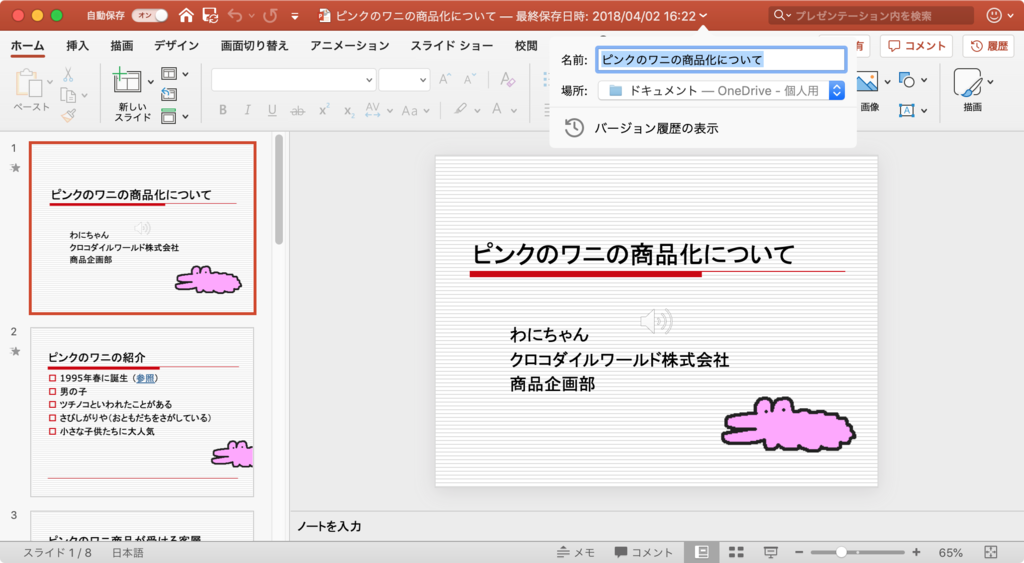The width and height of the screenshot is (1024, 563).
Task: Click the Home icon in the title bar
Action: coord(186,15)
